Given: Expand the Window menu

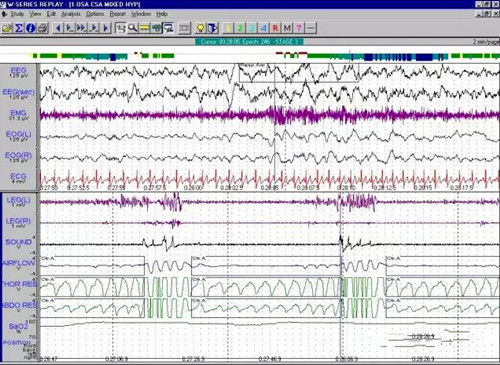Looking at the screenshot, I should [x=141, y=14].
